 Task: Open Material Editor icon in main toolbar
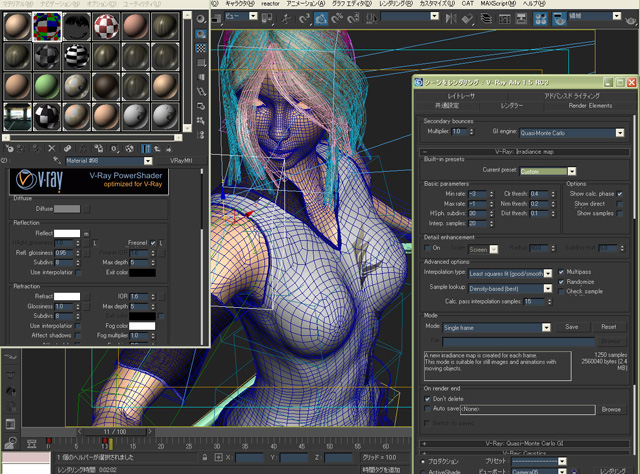click(541, 18)
